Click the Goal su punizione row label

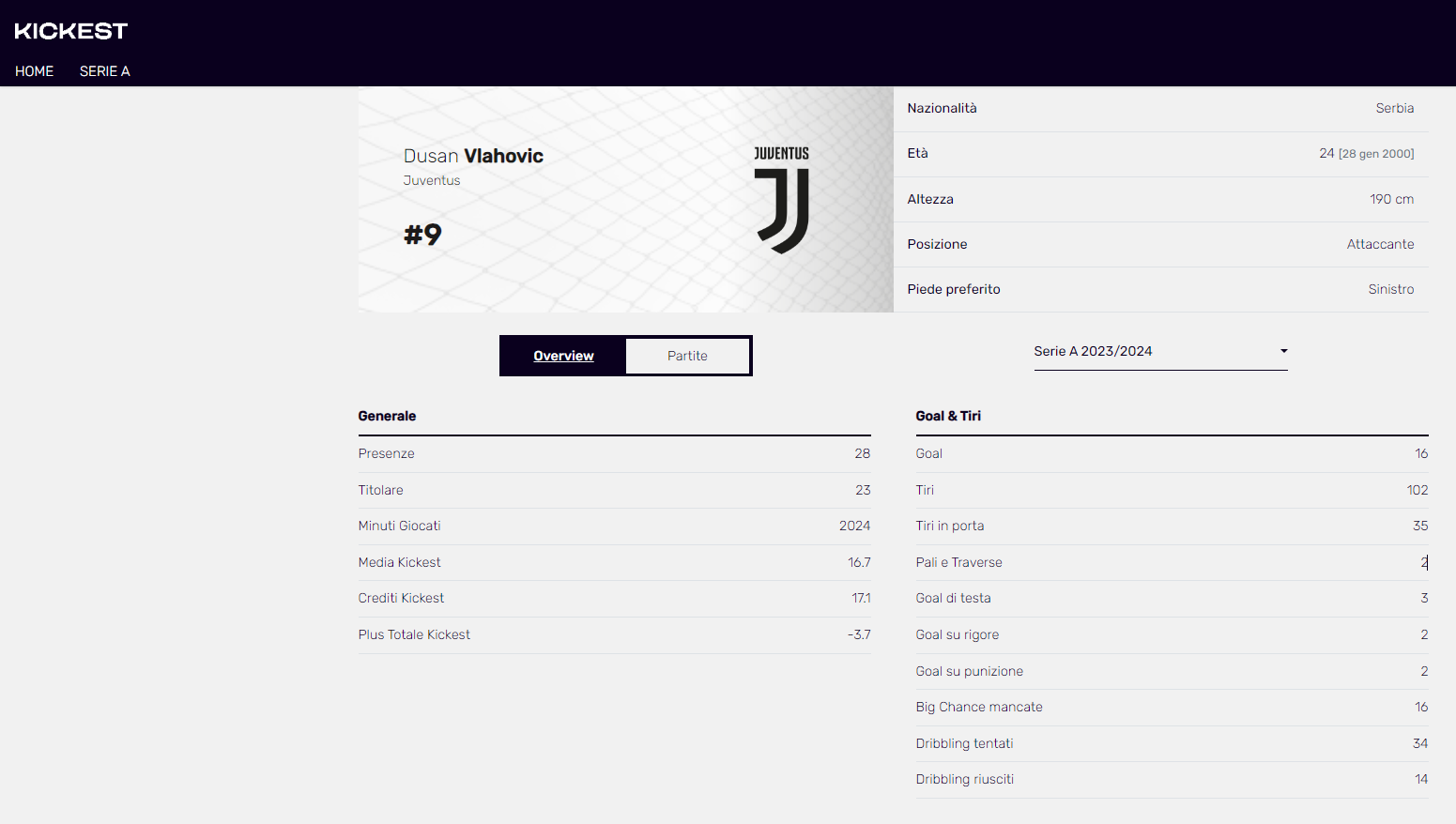click(x=969, y=671)
